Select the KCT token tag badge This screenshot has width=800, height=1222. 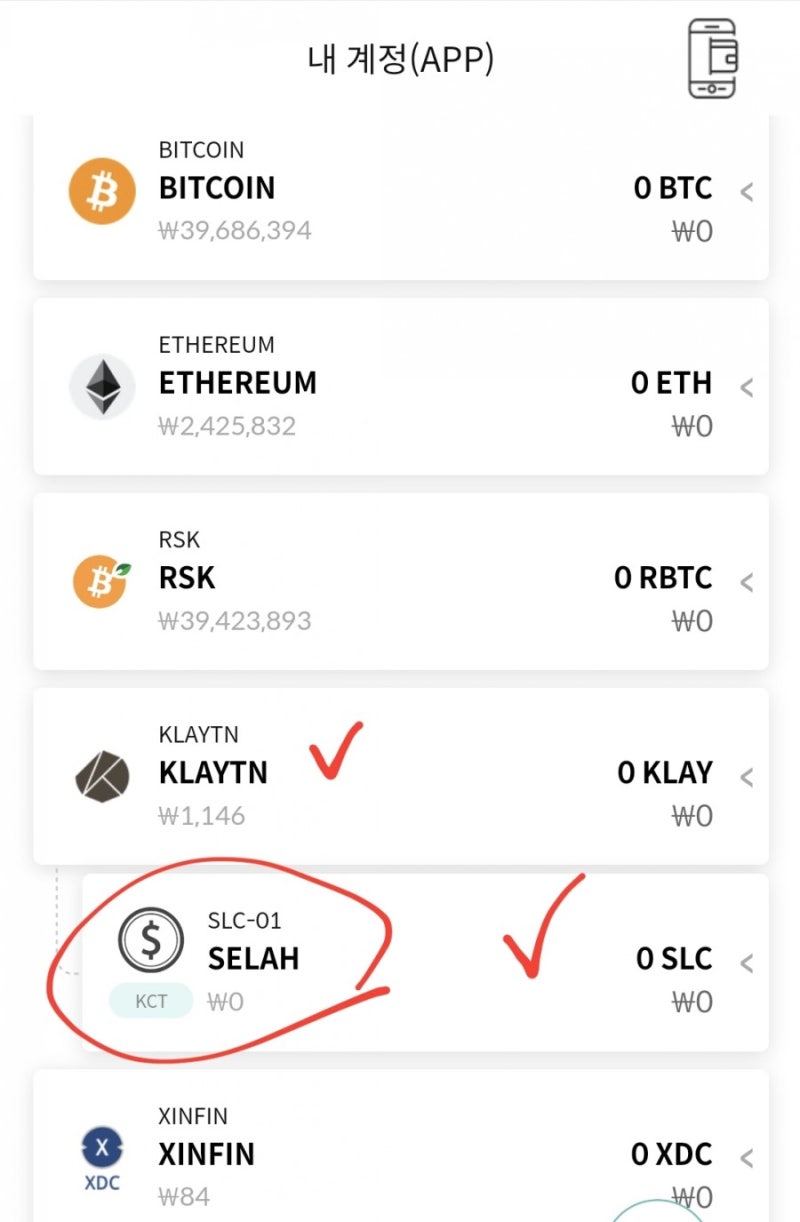tap(151, 1001)
